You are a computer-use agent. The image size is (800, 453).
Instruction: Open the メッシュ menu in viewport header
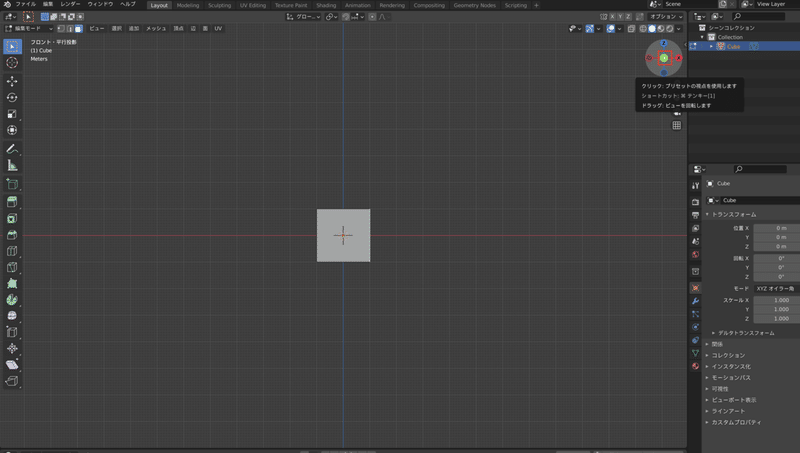click(157, 28)
